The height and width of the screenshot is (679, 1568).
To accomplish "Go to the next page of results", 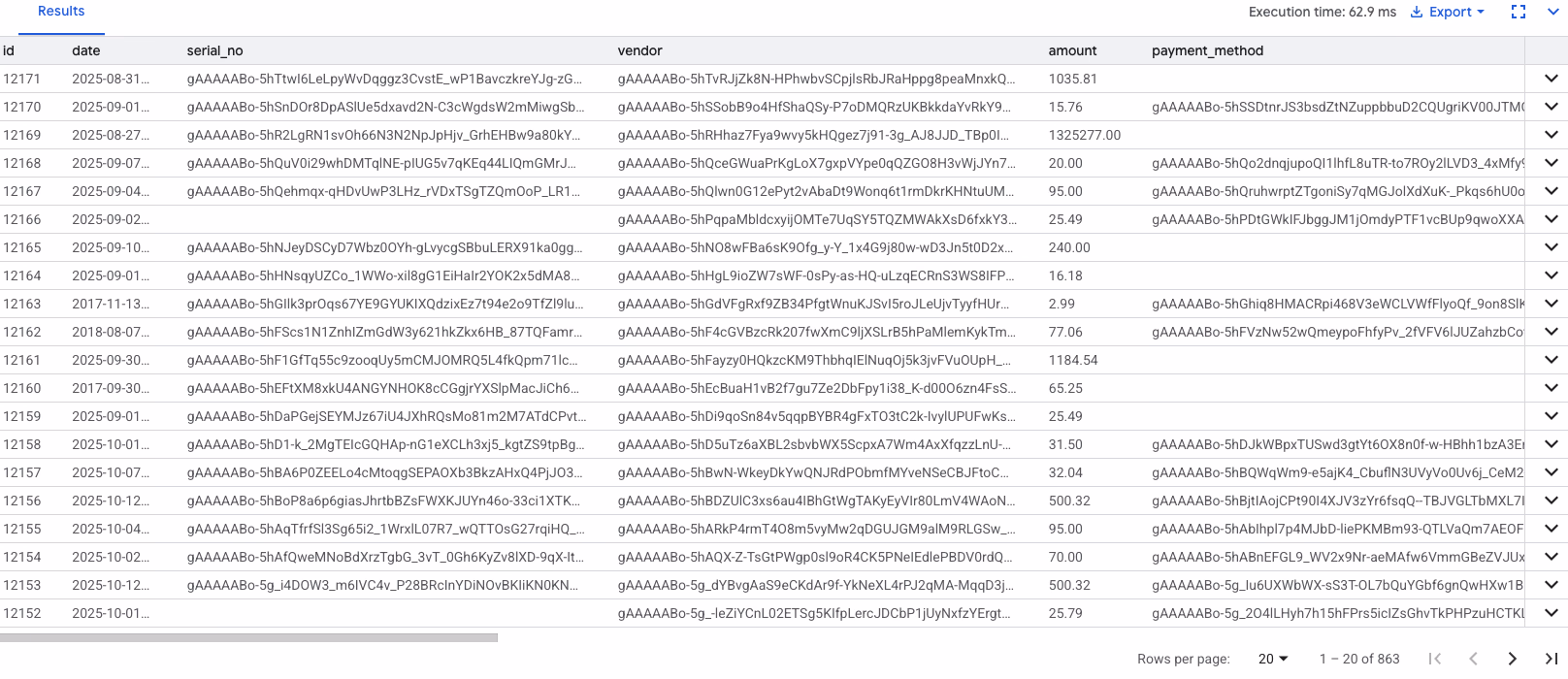I will pos(1512,659).
